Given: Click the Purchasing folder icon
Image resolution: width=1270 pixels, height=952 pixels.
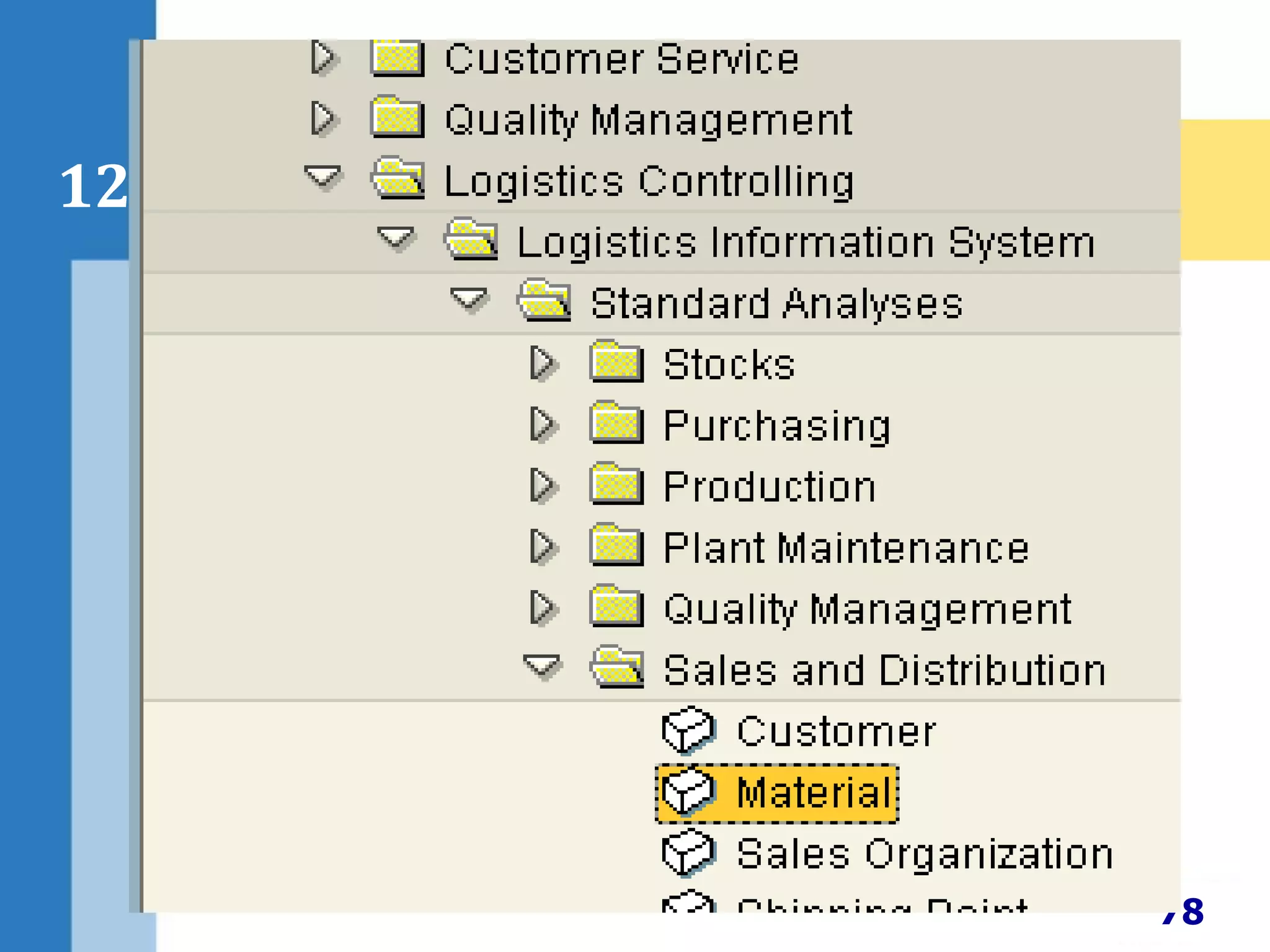Looking at the screenshot, I should tap(616, 424).
